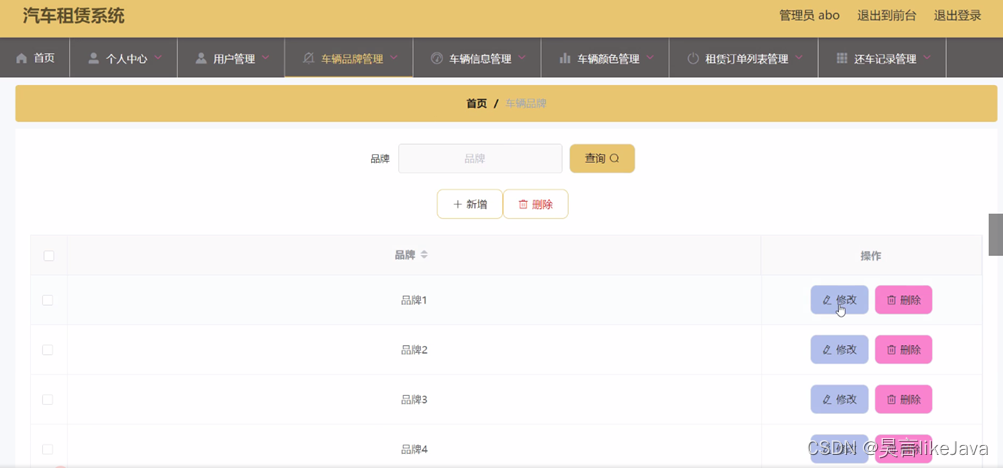The height and width of the screenshot is (468, 1003).
Task: Click 首页 in the breadcrumb
Action: pos(477,104)
